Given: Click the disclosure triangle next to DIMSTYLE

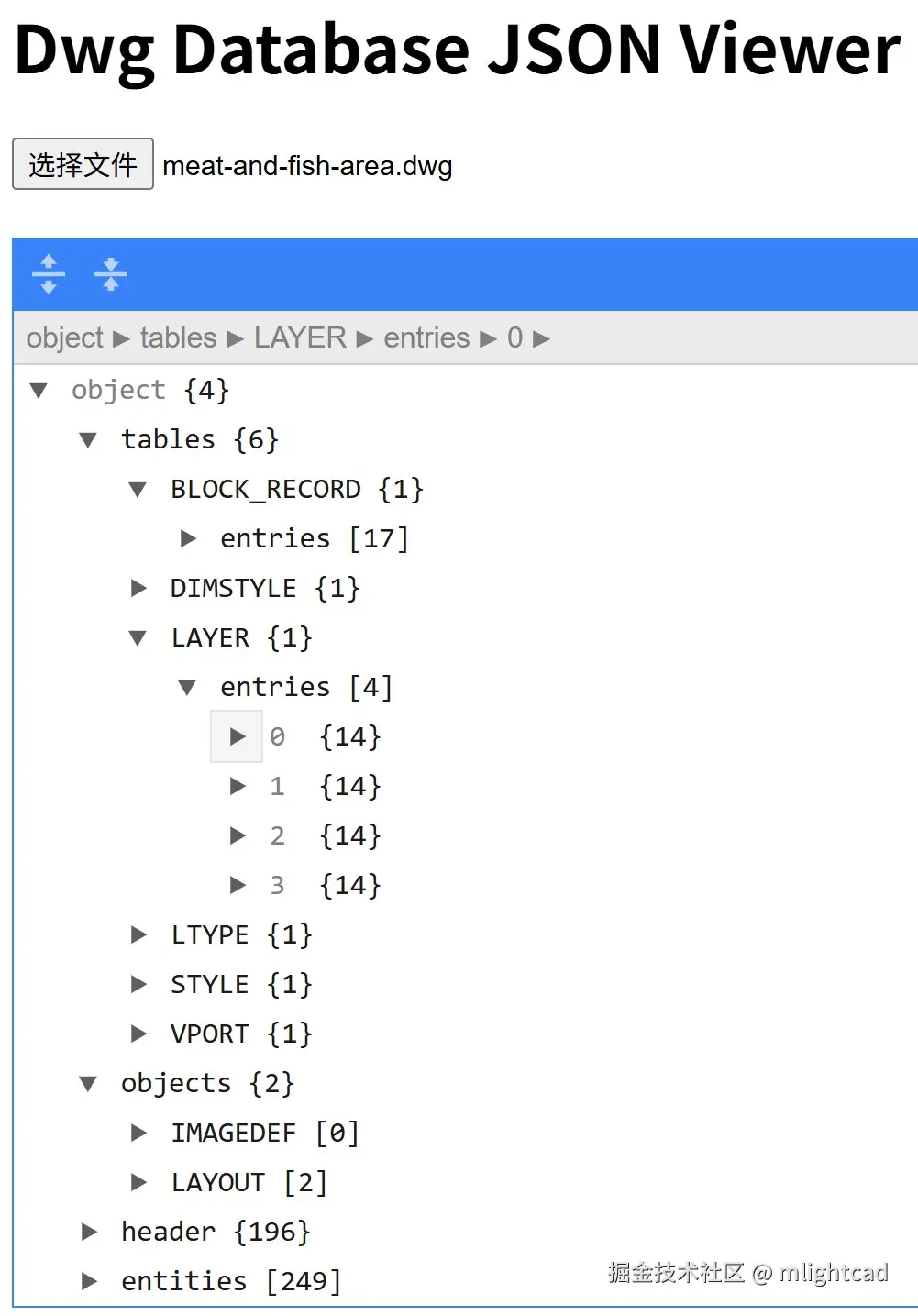Looking at the screenshot, I should (138, 588).
